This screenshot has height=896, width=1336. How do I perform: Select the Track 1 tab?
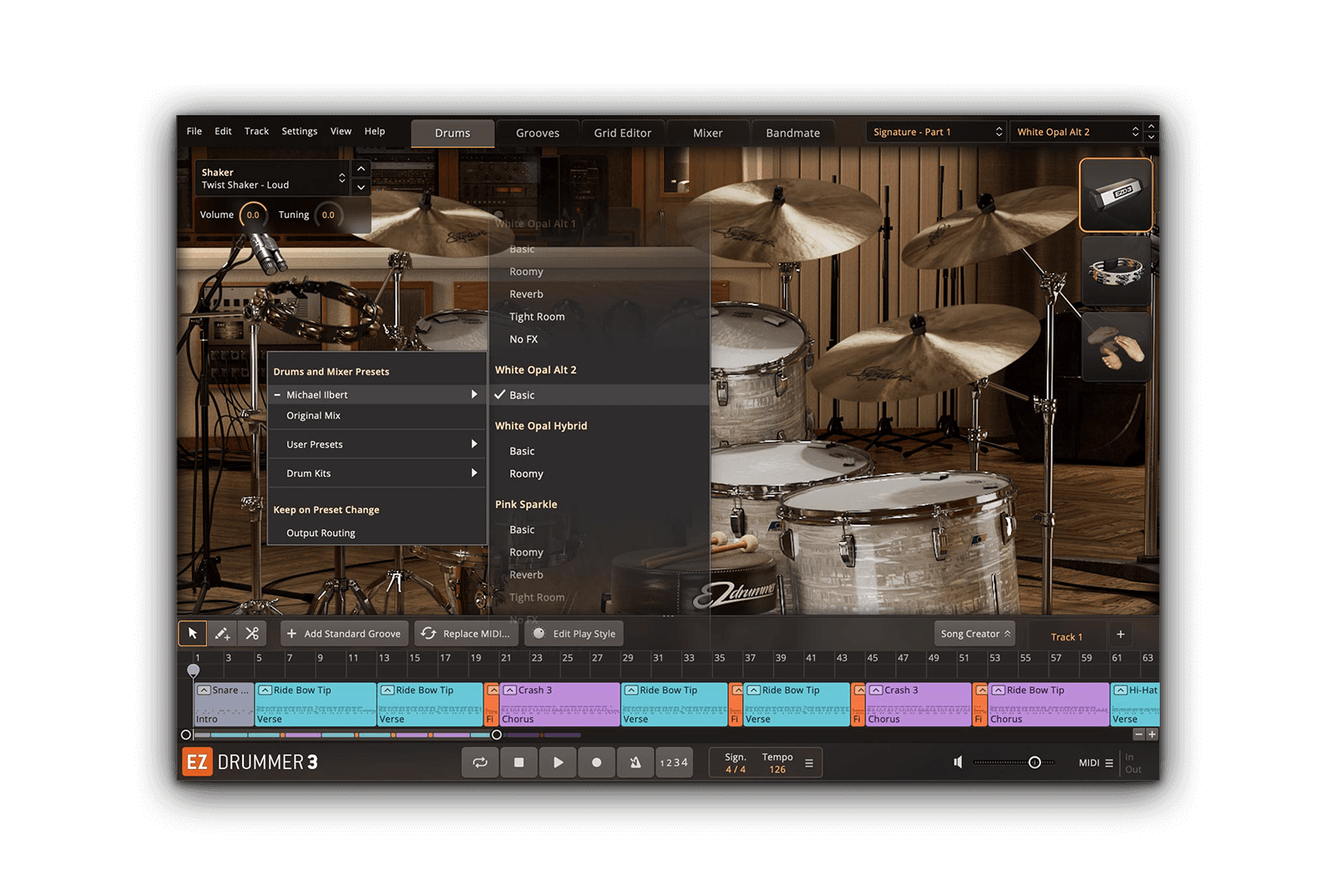tap(1066, 636)
